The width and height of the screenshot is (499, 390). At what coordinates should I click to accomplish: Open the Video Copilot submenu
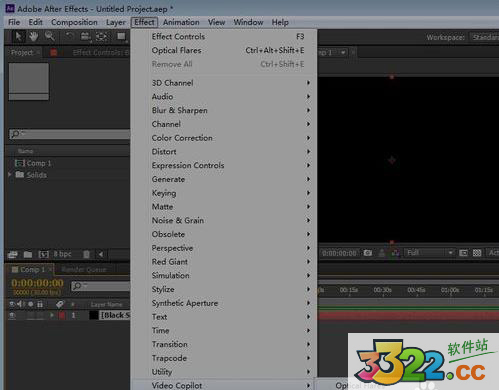click(x=224, y=385)
